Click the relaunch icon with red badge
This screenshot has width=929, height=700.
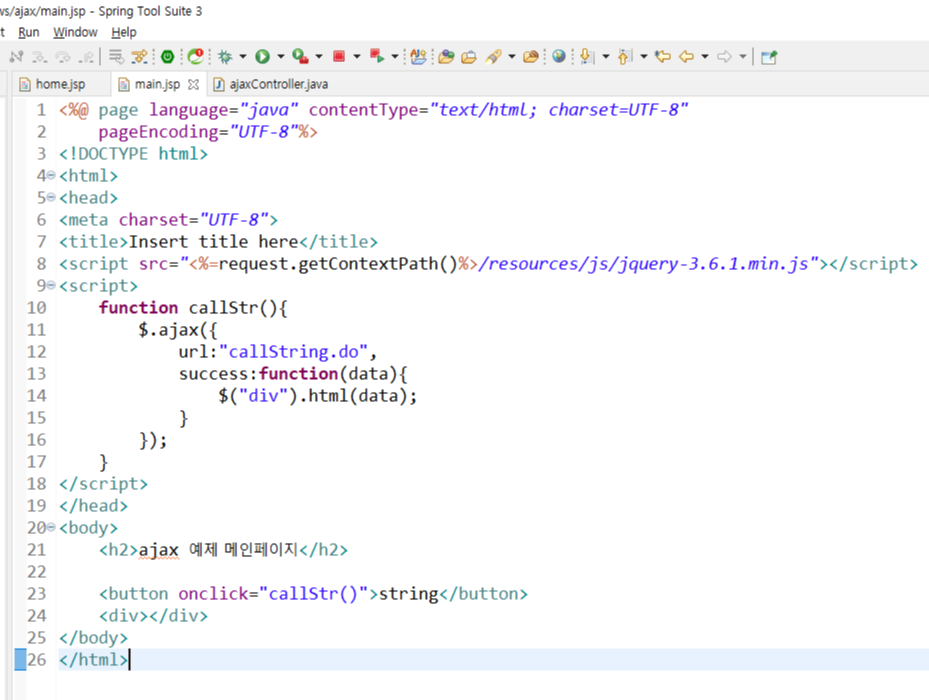pos(196,57)
